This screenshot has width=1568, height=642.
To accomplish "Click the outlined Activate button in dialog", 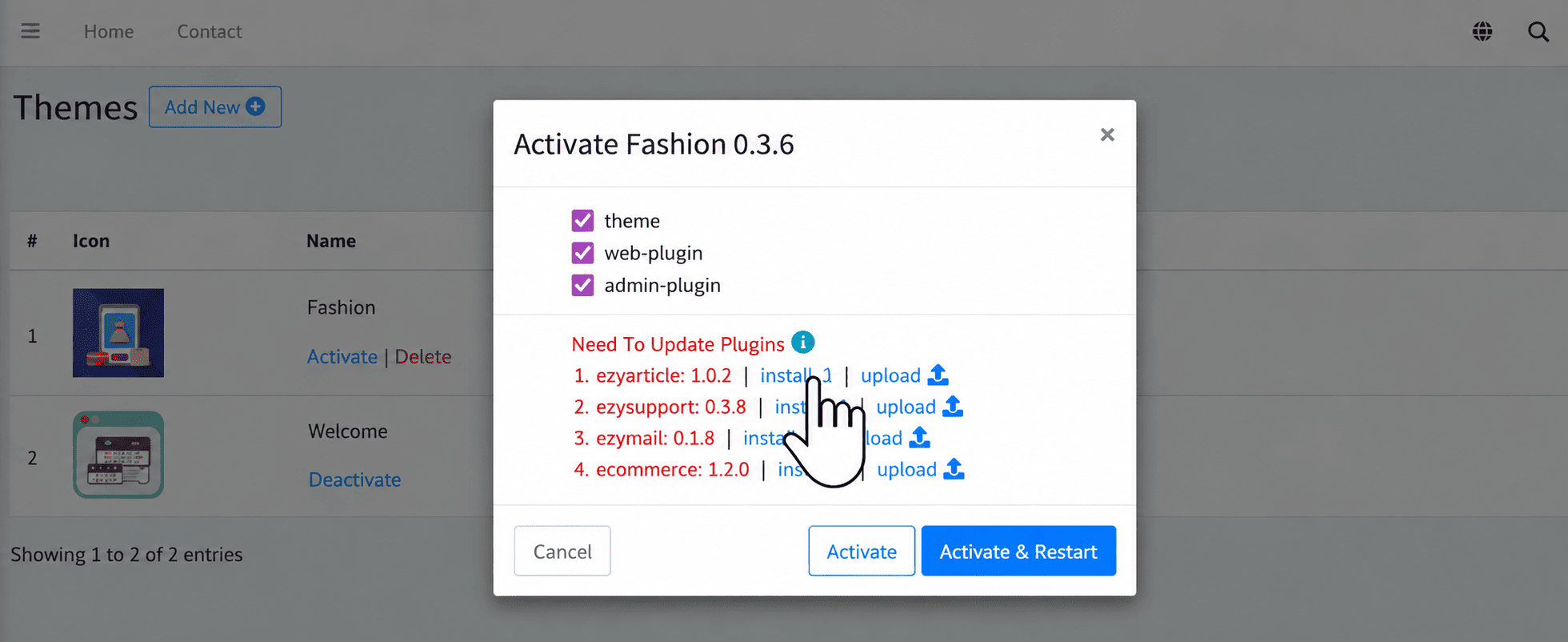I will click(x=862, y=551).
